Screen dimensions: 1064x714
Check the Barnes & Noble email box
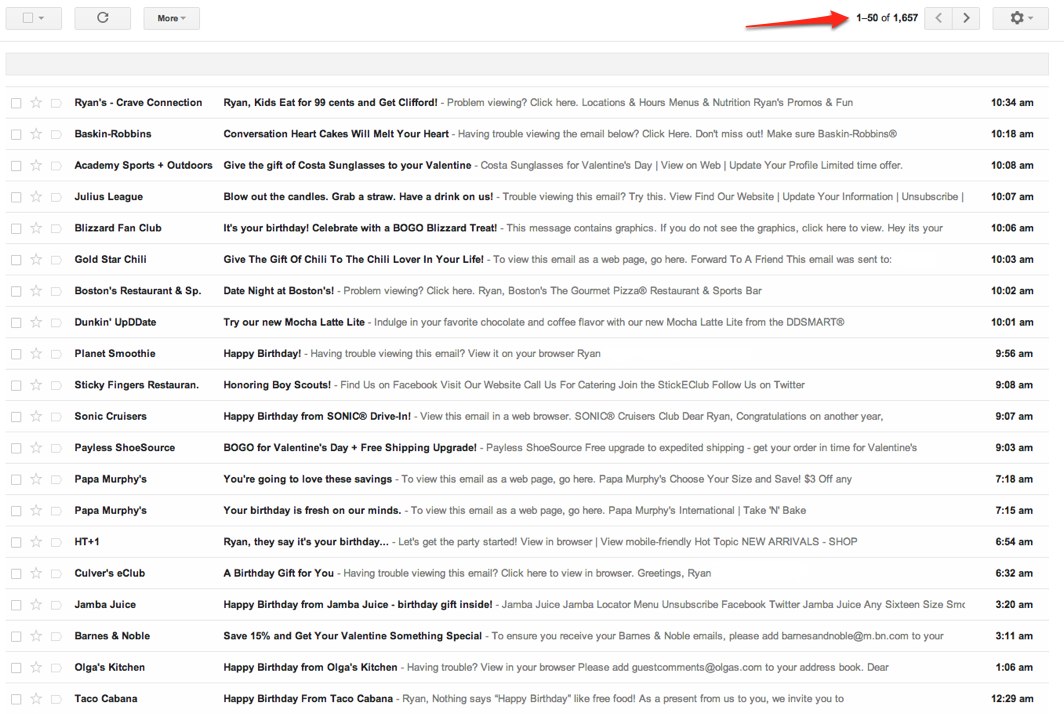tap(16, 637)
